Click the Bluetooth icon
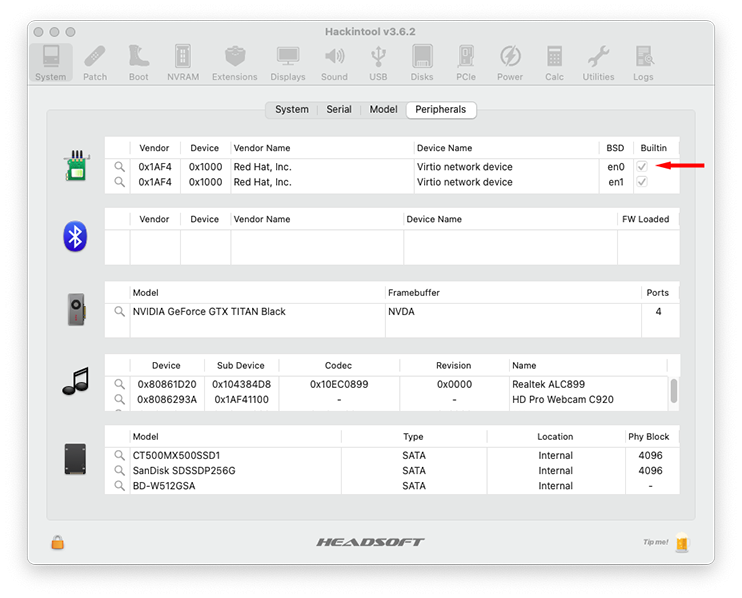The height and width of the screenshot is (598, 742). pos(75,236)
